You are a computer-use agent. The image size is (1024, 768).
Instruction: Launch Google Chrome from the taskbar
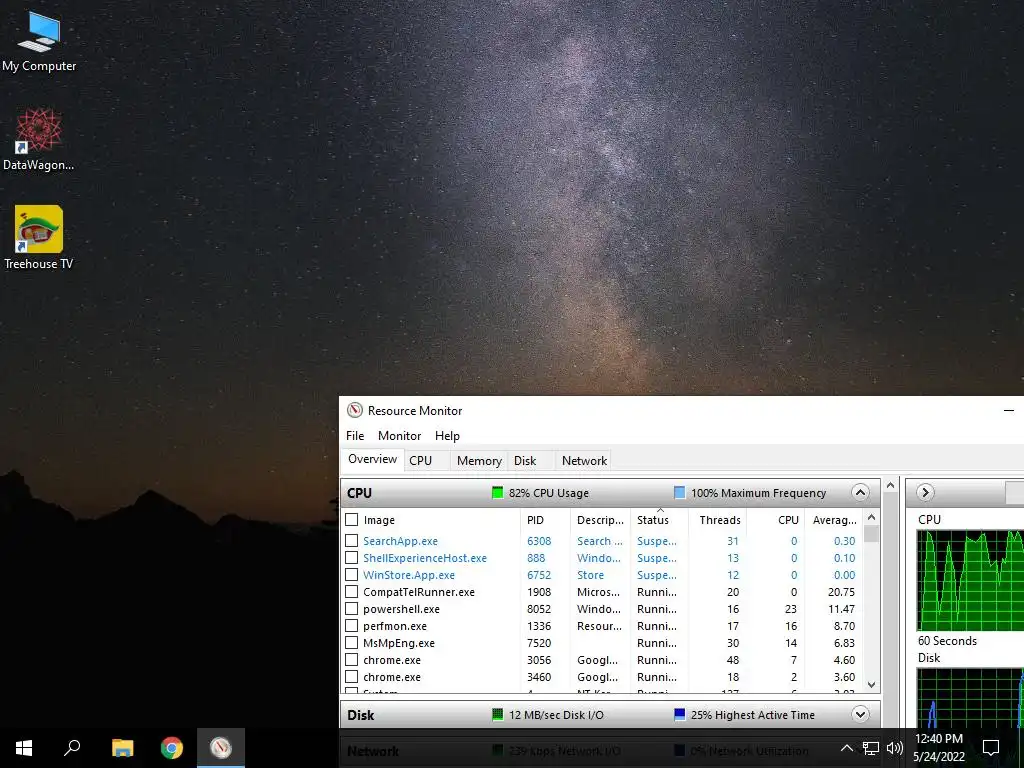172,748
